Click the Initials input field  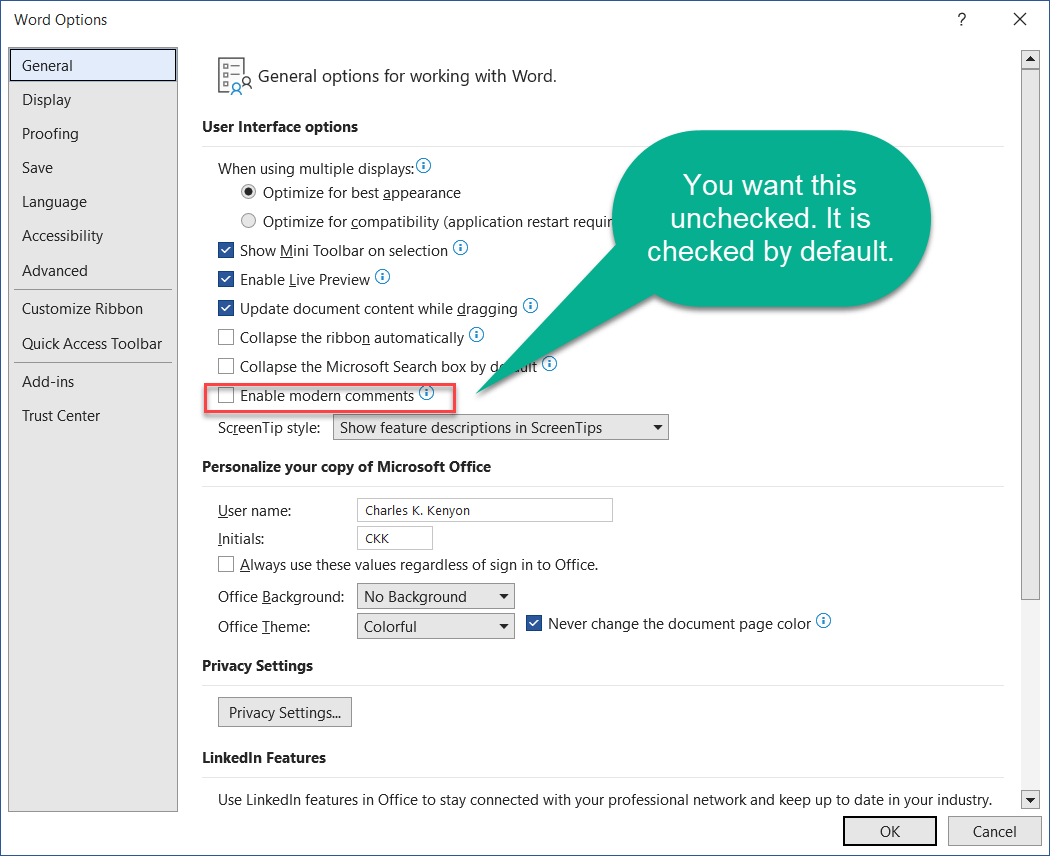(395, 538)
